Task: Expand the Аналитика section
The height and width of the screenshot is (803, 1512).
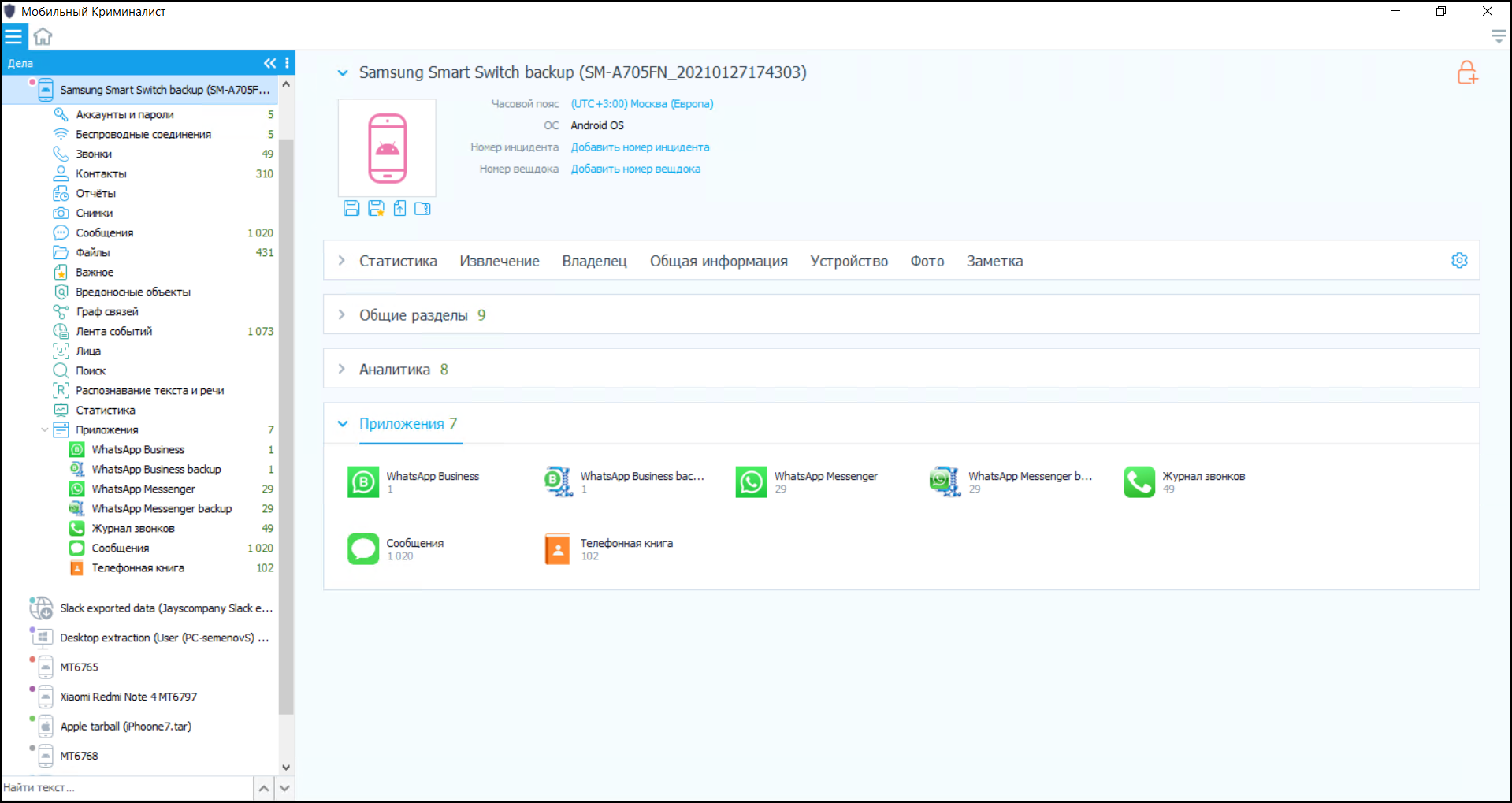Action: (x=341, y=370)
